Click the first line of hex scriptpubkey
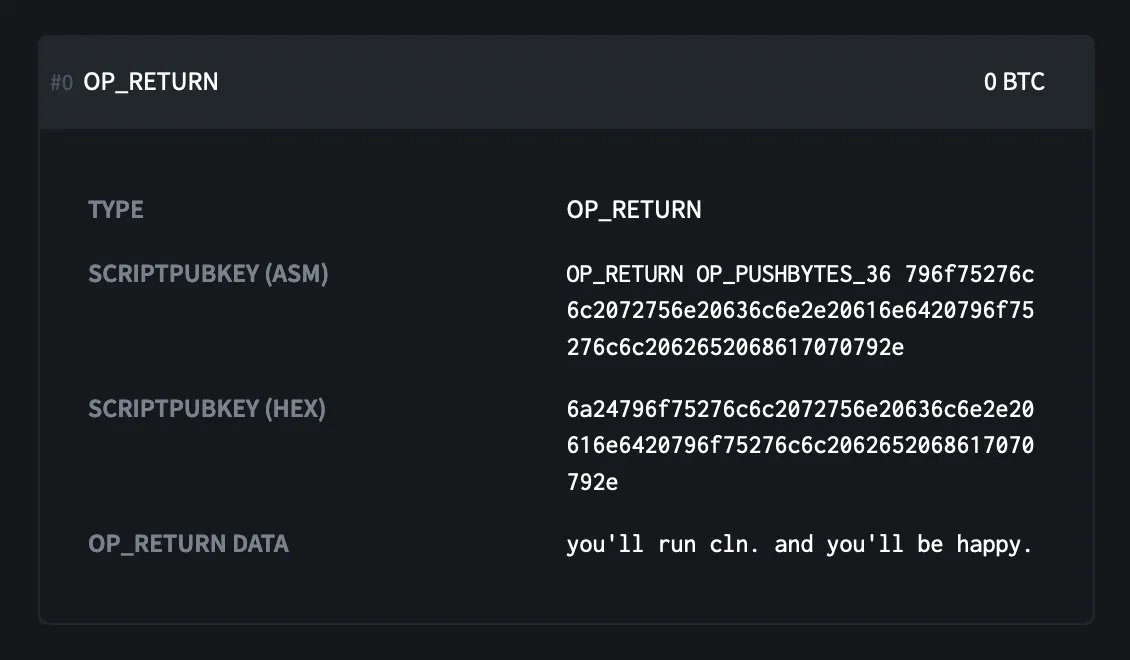 (x=800, y=409)
